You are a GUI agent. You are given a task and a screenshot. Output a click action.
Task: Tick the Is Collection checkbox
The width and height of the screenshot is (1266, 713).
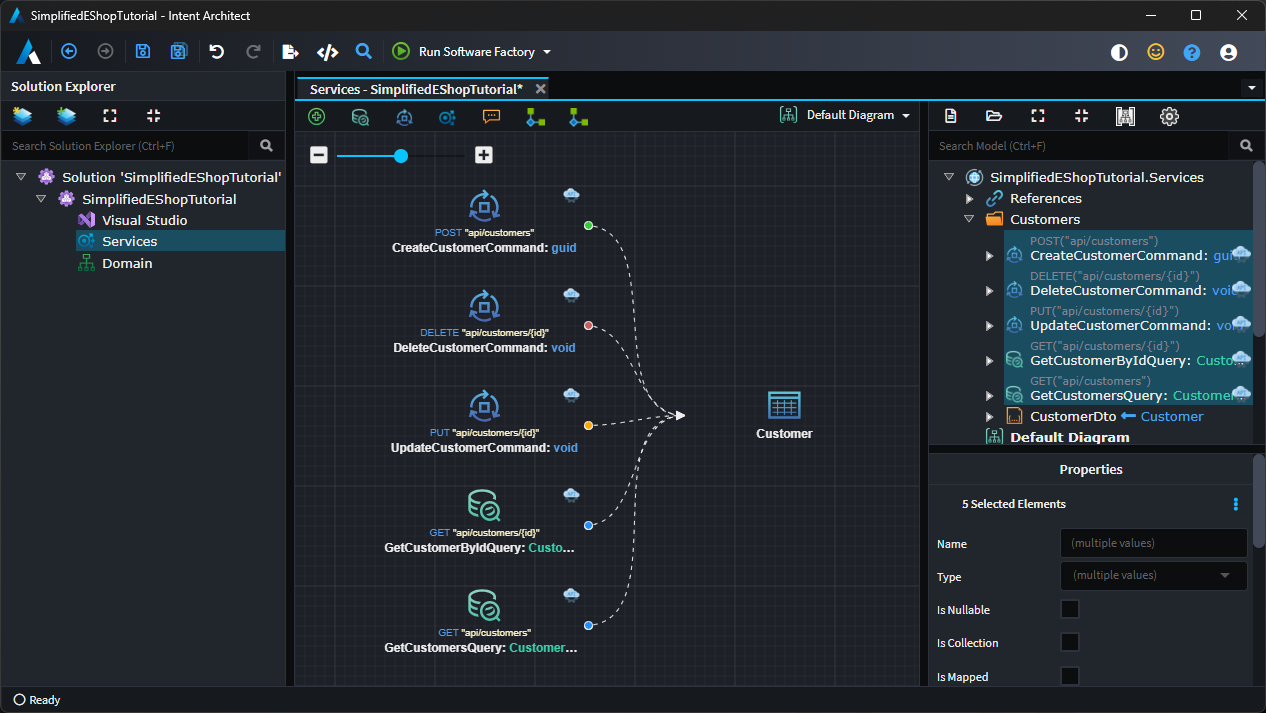1070,642
